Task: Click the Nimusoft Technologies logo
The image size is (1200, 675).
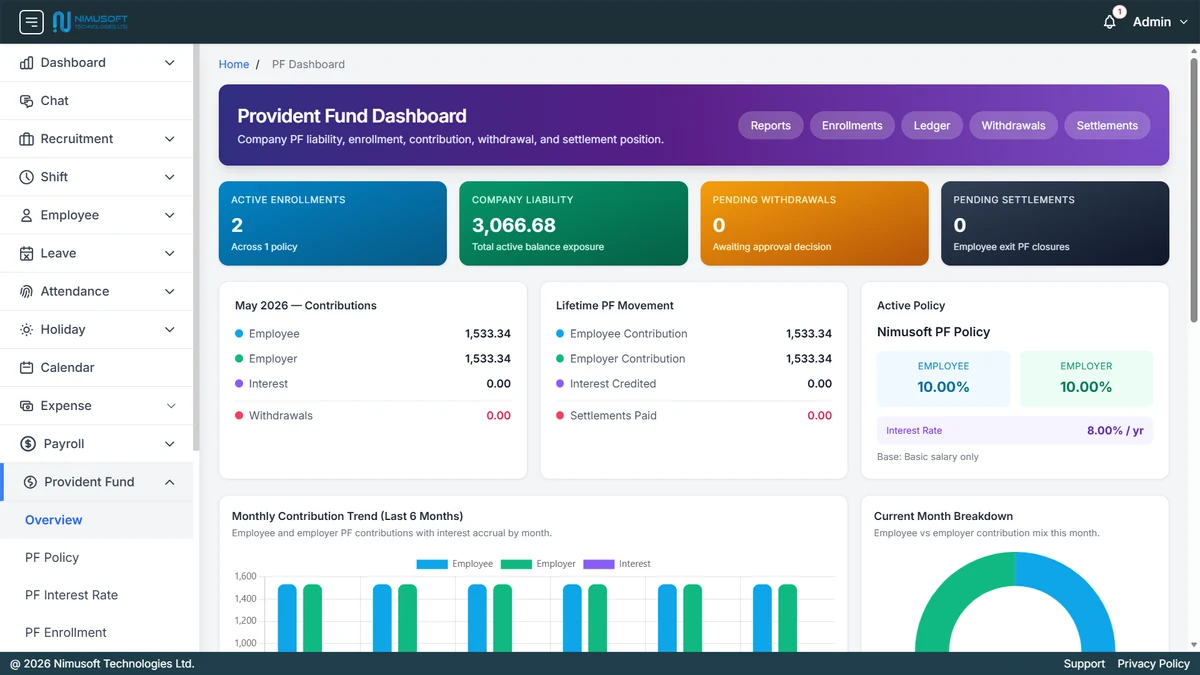Action: [90, 21]
